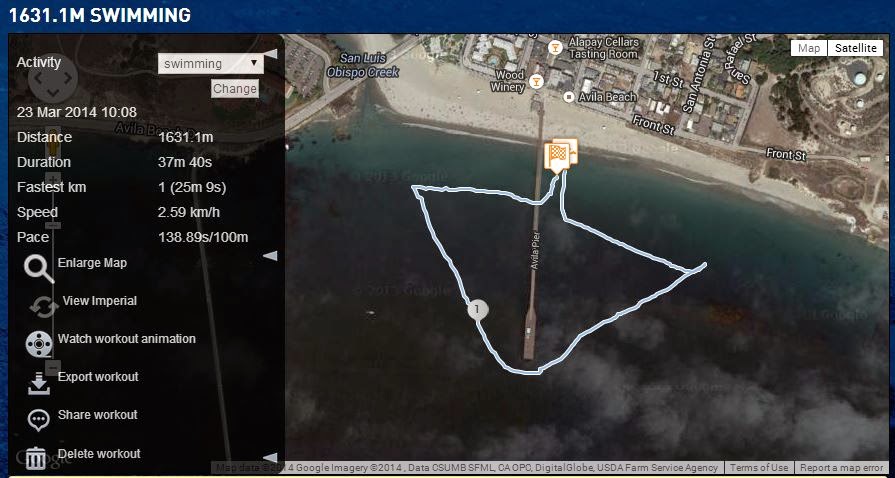
Task: Open the Terms of Use link
Action: pos(759,467)
